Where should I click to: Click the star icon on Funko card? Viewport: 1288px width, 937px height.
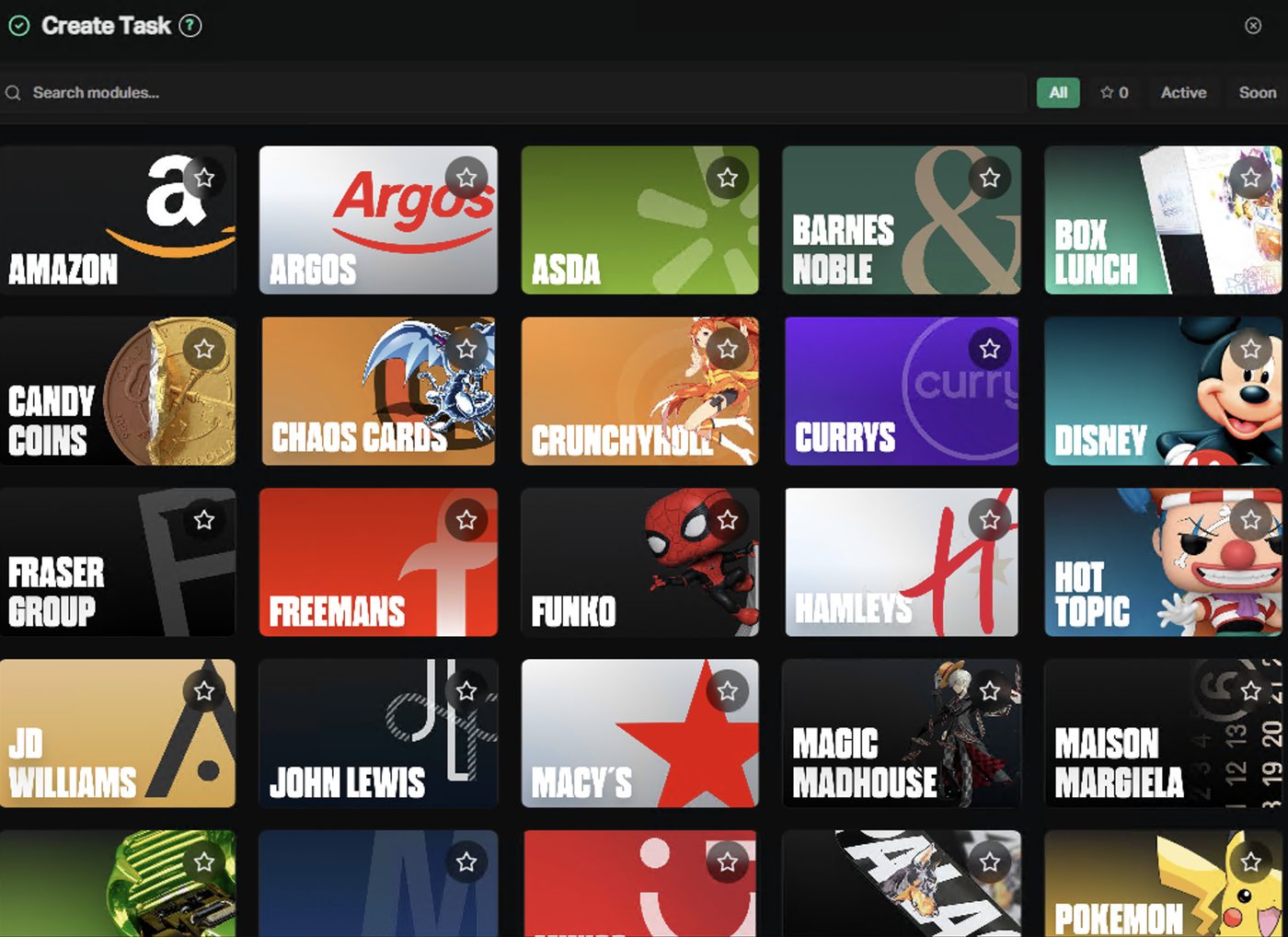728,520
